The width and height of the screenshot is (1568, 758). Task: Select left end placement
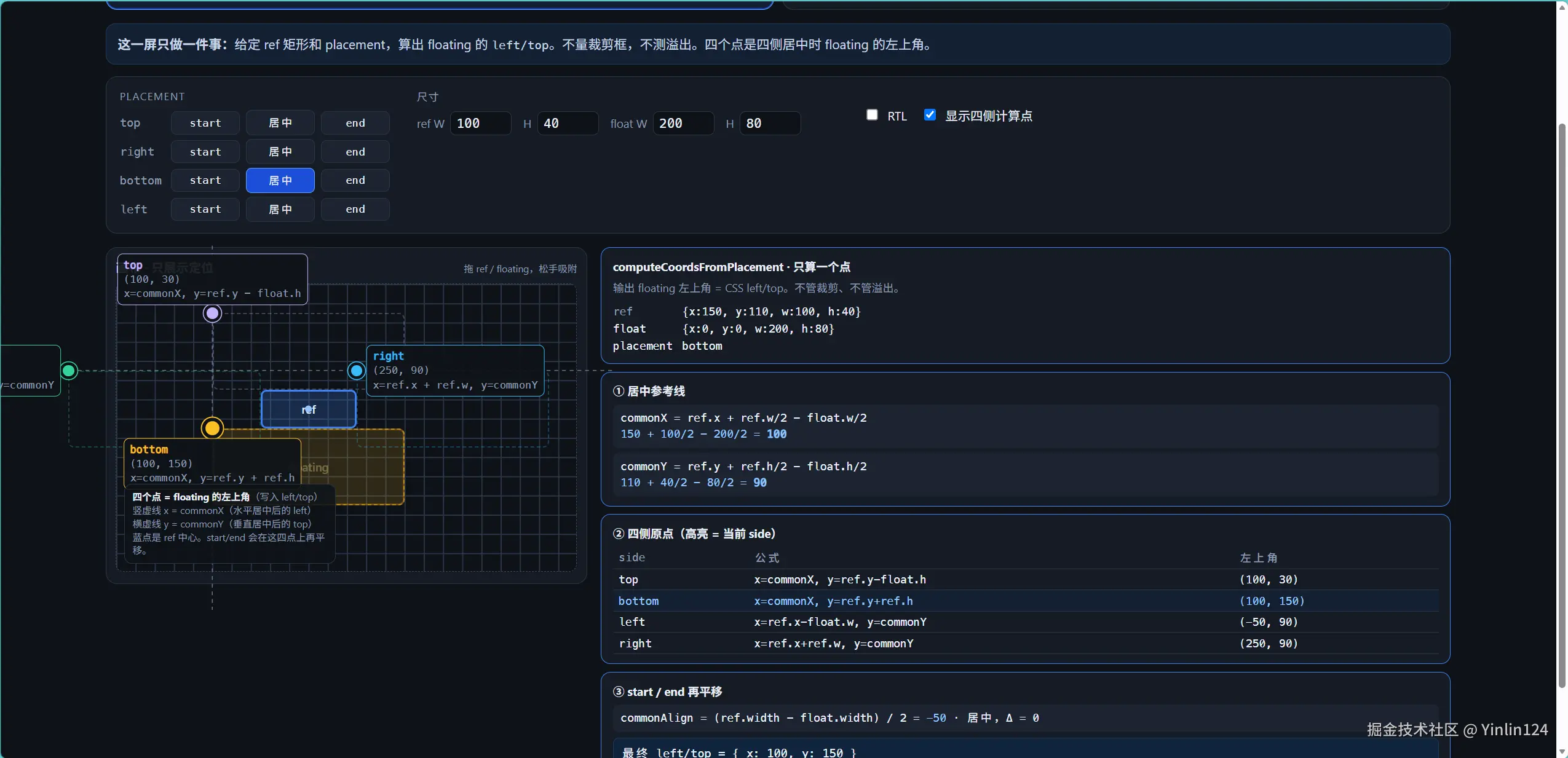(355, 209)
